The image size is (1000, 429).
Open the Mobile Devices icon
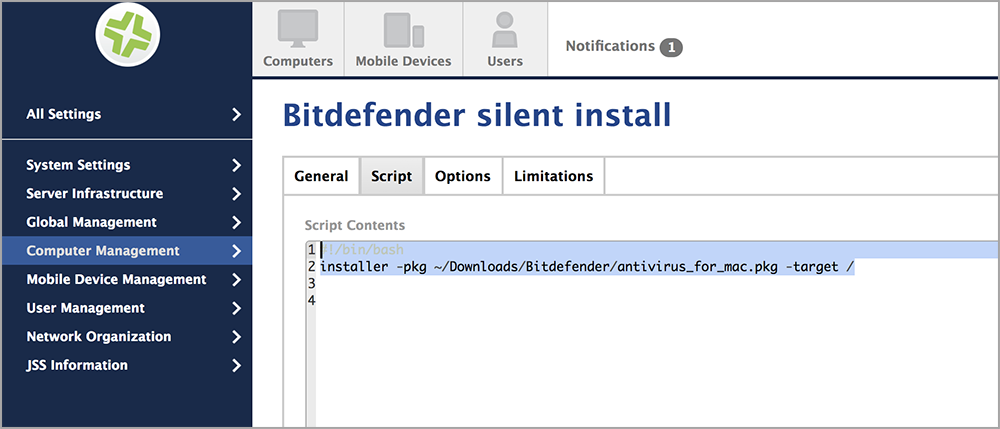403,29
